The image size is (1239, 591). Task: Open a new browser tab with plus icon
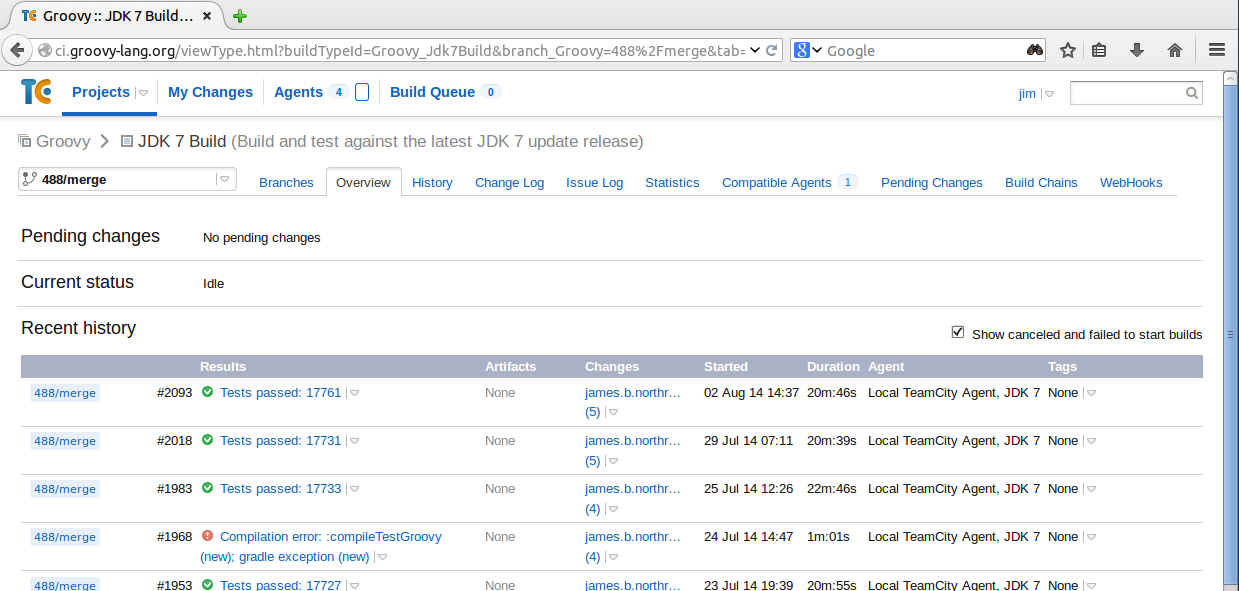(240, 16)
